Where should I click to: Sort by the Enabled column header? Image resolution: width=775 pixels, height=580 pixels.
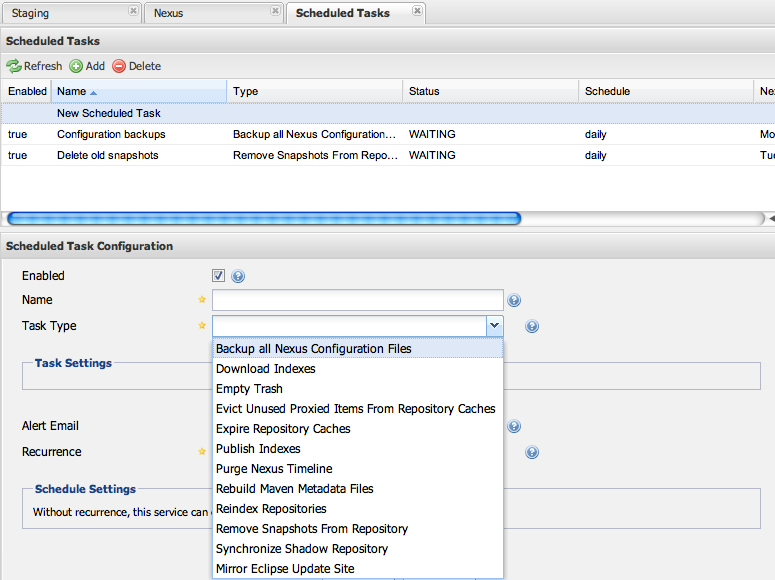(27, 91)
